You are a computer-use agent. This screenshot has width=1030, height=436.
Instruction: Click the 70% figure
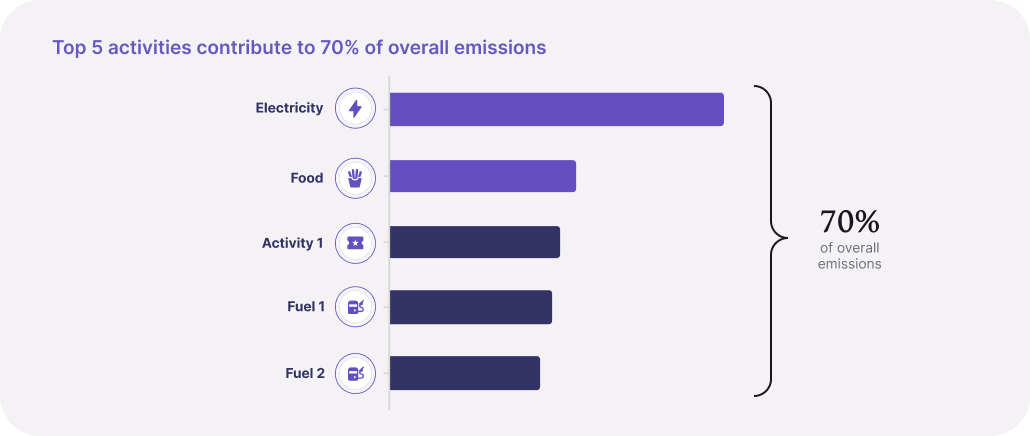tap(849, 222)
